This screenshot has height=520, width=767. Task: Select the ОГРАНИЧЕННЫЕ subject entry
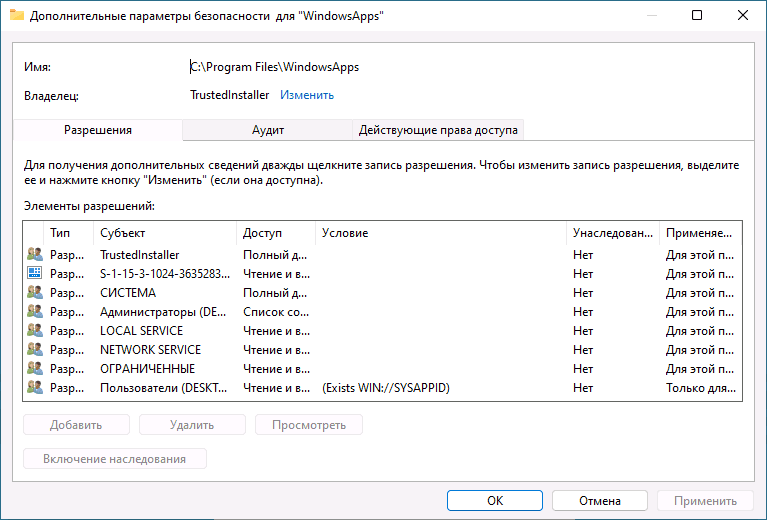point(147,369)
